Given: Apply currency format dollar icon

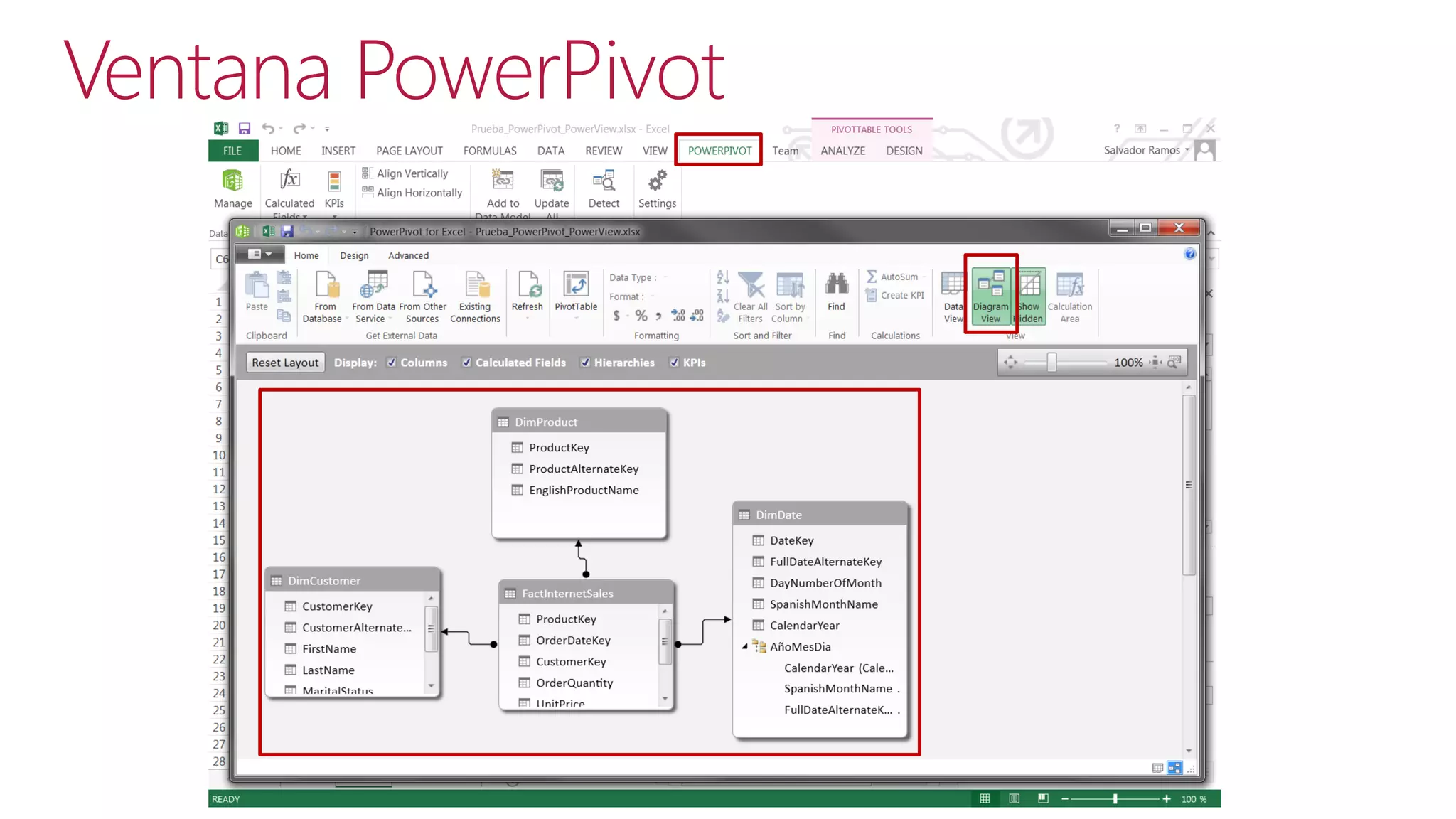Looking at the screenshot, I should [x=616, y=316].
